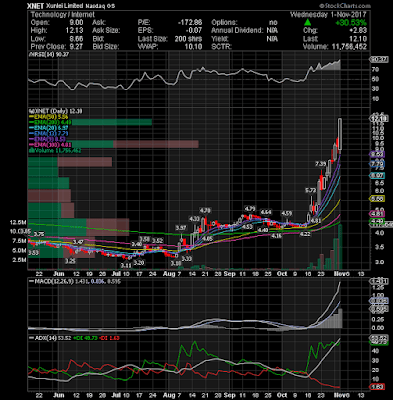This screenshot has height=400, width=393.
Task: Click the purple EMA(5) price tag on right axis
Action: coord(377,154)
